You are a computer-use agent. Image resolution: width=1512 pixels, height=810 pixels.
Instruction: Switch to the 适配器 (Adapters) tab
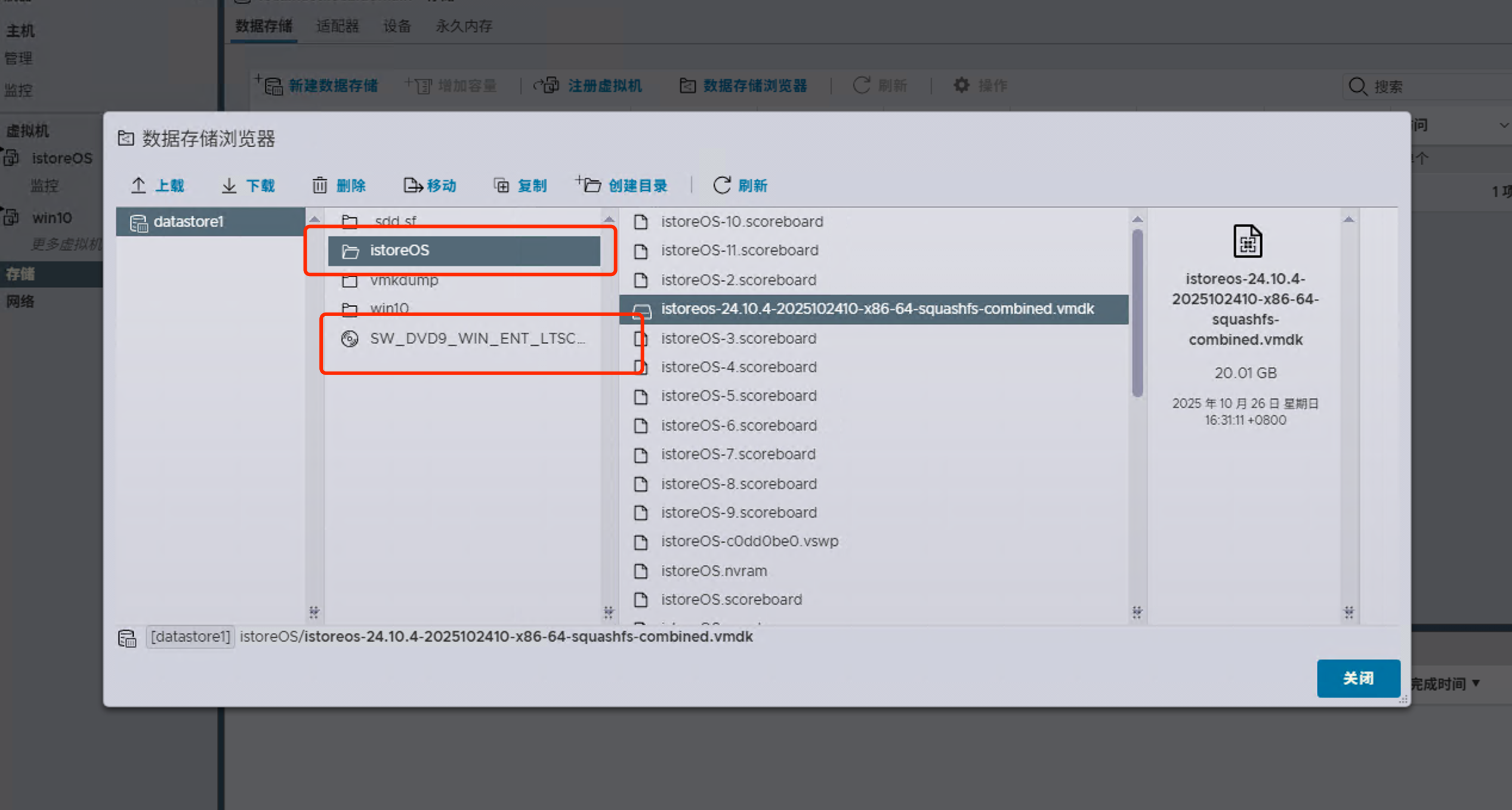[337, 26]
